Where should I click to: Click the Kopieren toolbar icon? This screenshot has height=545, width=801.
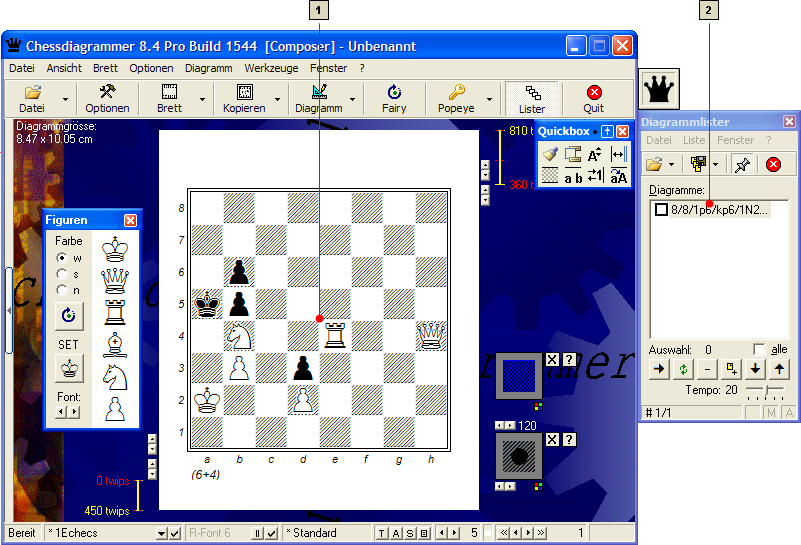click(244, 98)
